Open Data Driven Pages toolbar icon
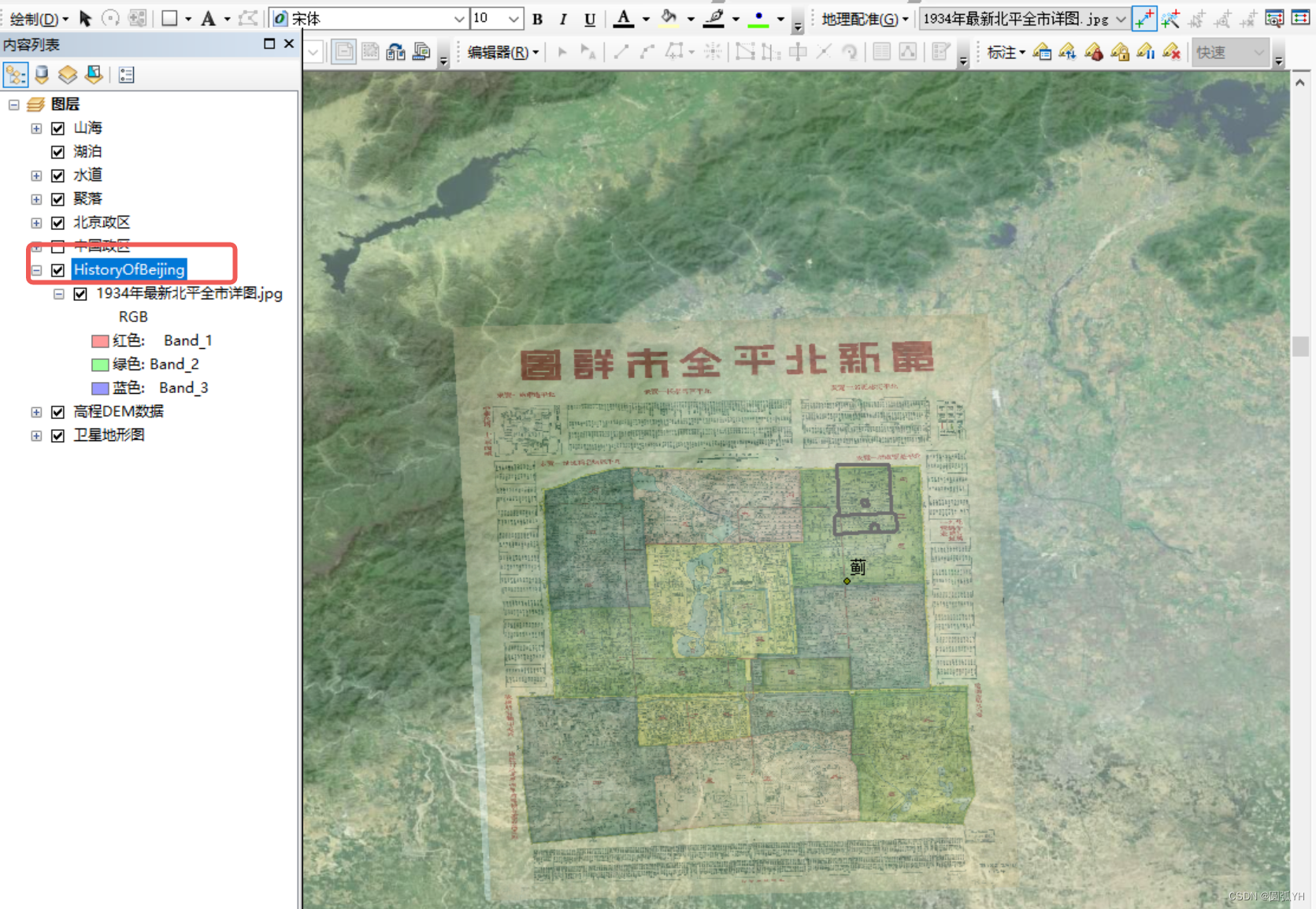Screen dimensions: 1316x909 tap(422, 52)
